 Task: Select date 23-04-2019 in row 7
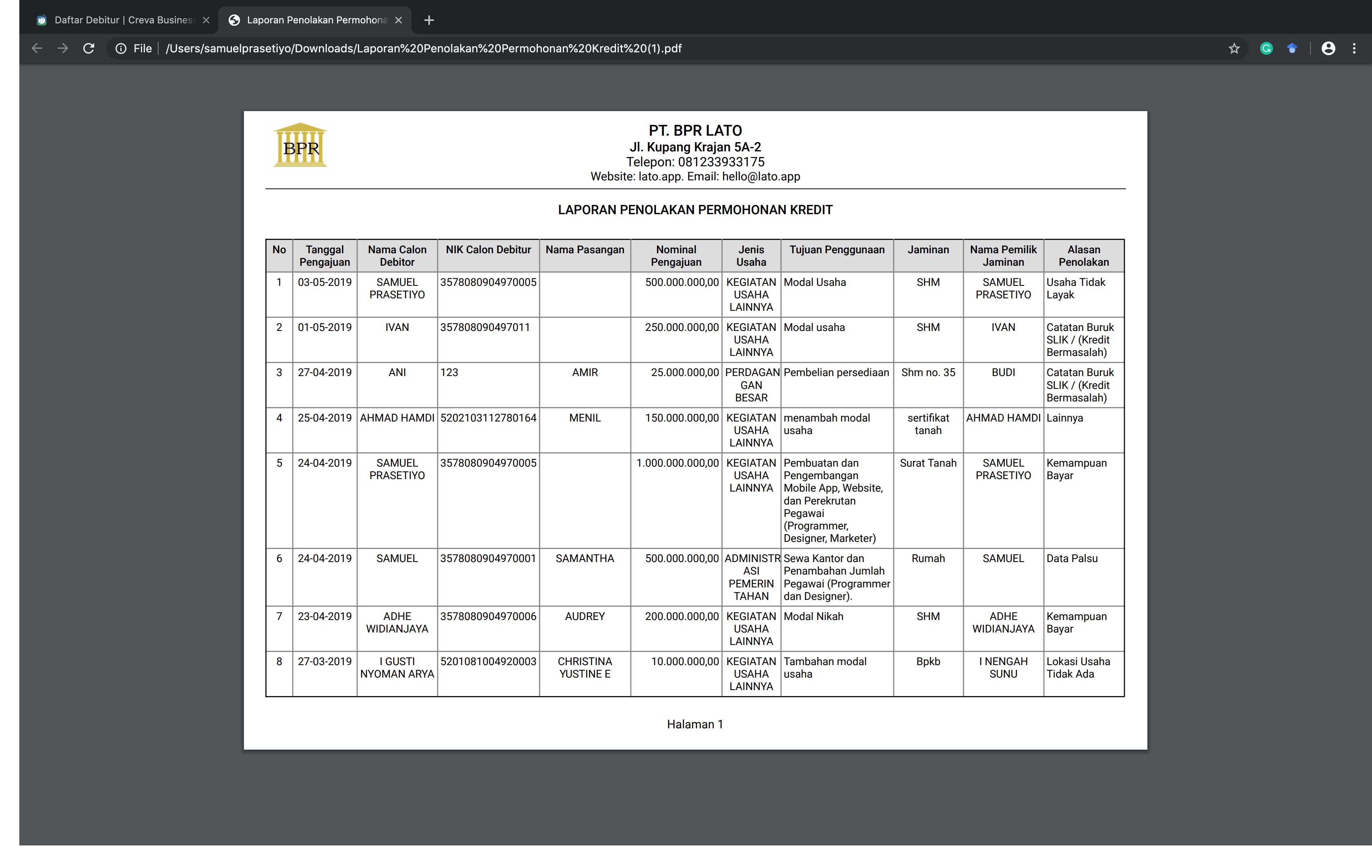(325, 616)
